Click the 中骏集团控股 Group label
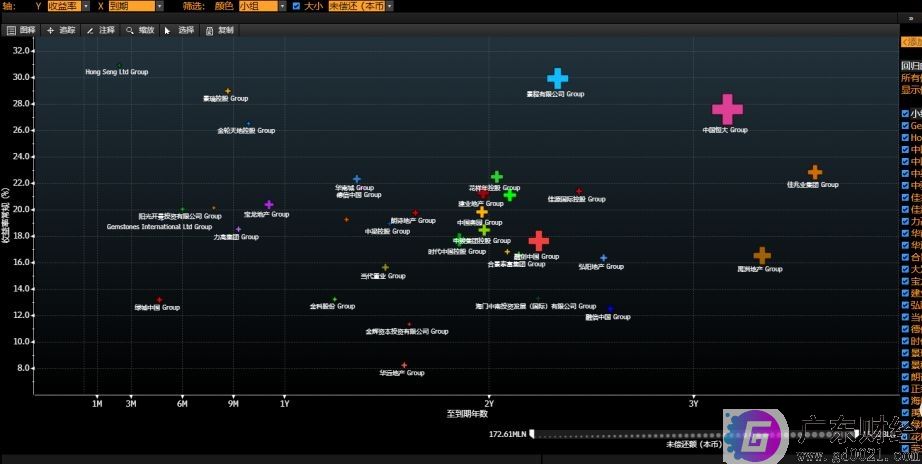Image resolution: width=922 pixels, height=464 pixels. pyautogui.click(x=482, y=241)
